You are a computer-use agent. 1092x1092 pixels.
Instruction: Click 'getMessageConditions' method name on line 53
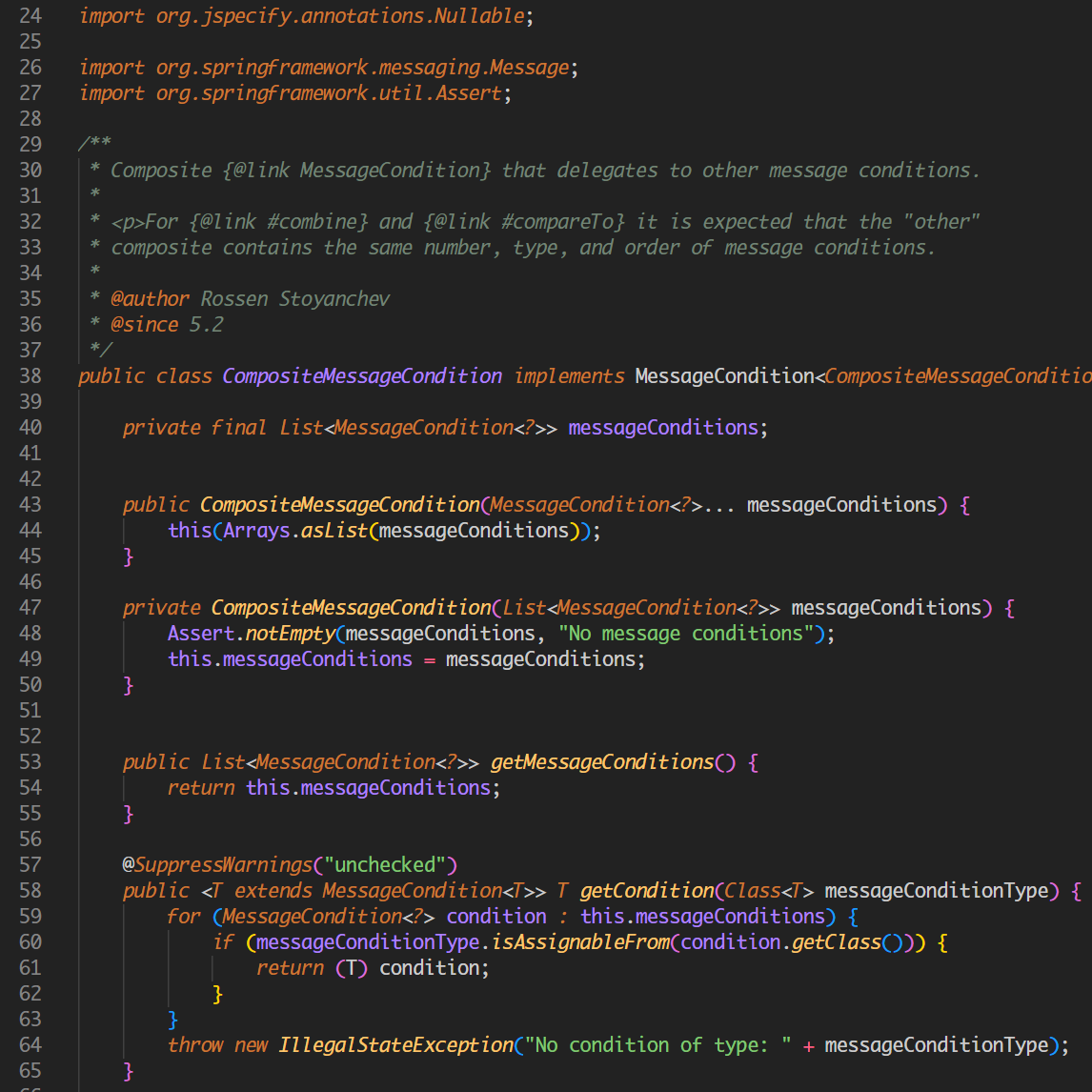point(602,762)
